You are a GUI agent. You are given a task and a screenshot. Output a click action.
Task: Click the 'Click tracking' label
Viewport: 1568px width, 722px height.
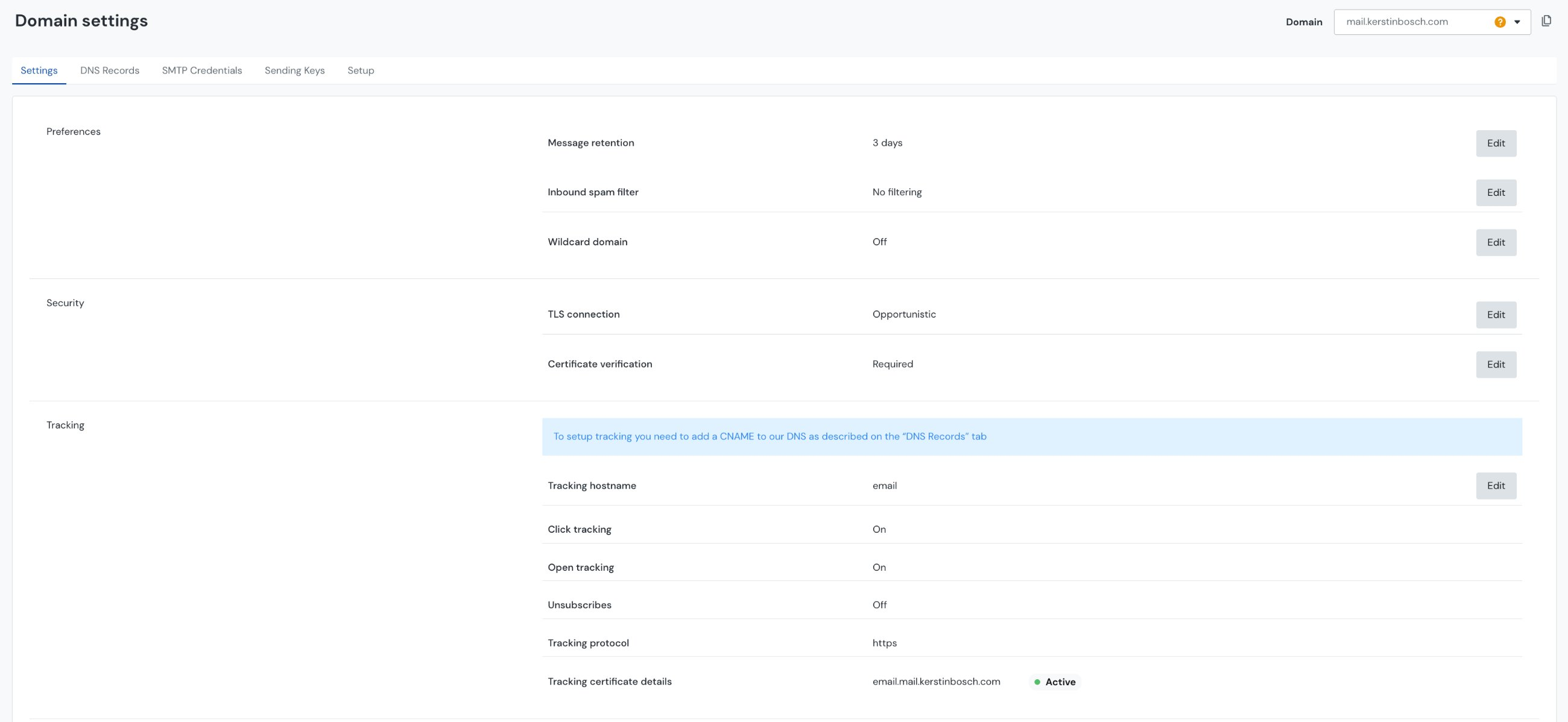click(580, 529)
